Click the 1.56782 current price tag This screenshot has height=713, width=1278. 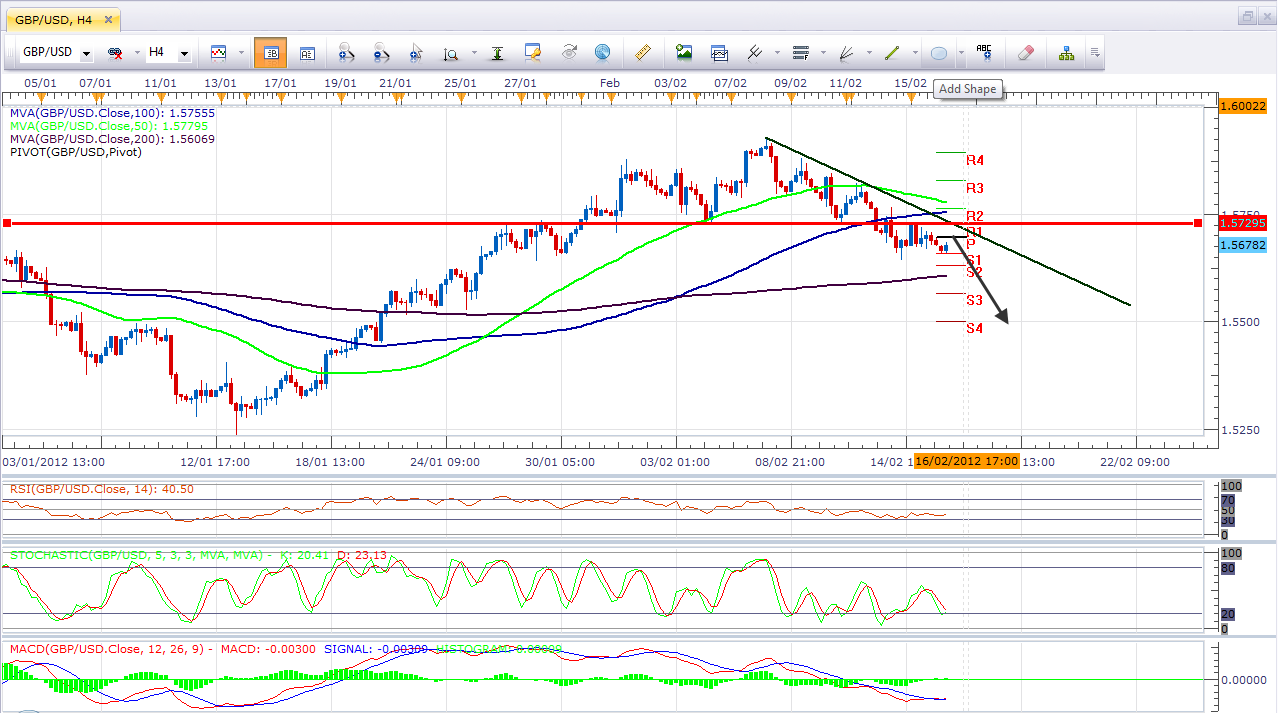pyautogui.click(x=1244, y=244)
